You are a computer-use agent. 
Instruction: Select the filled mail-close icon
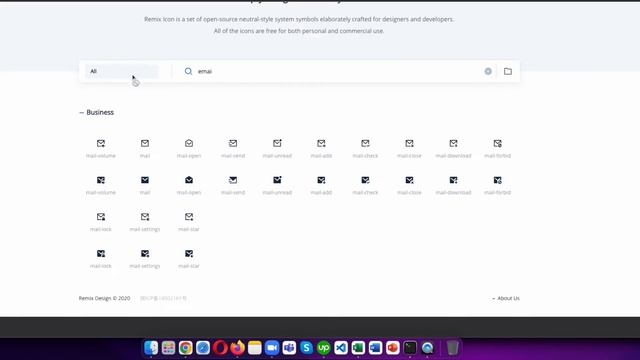tap(409, 180)
